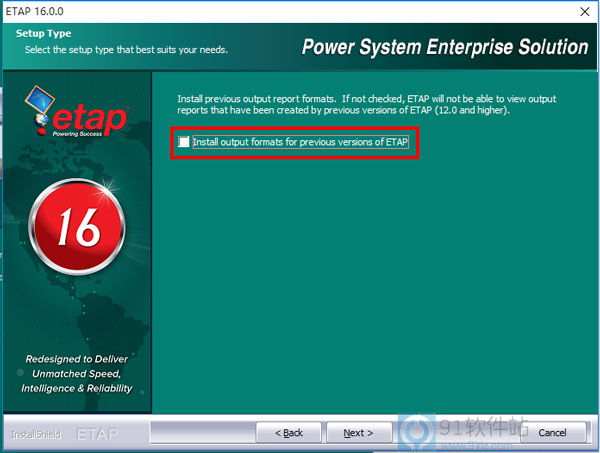
Task: Proceed by clicking the Next button
Action: coord(358,432)
